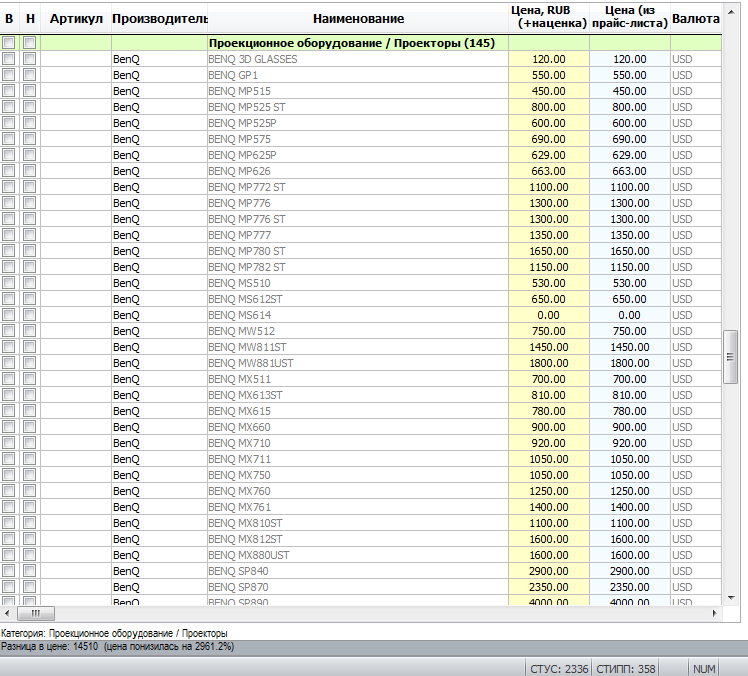The width and height of the screenshot is (748, 676).
Task: Click the B column header
Action: 9,19
